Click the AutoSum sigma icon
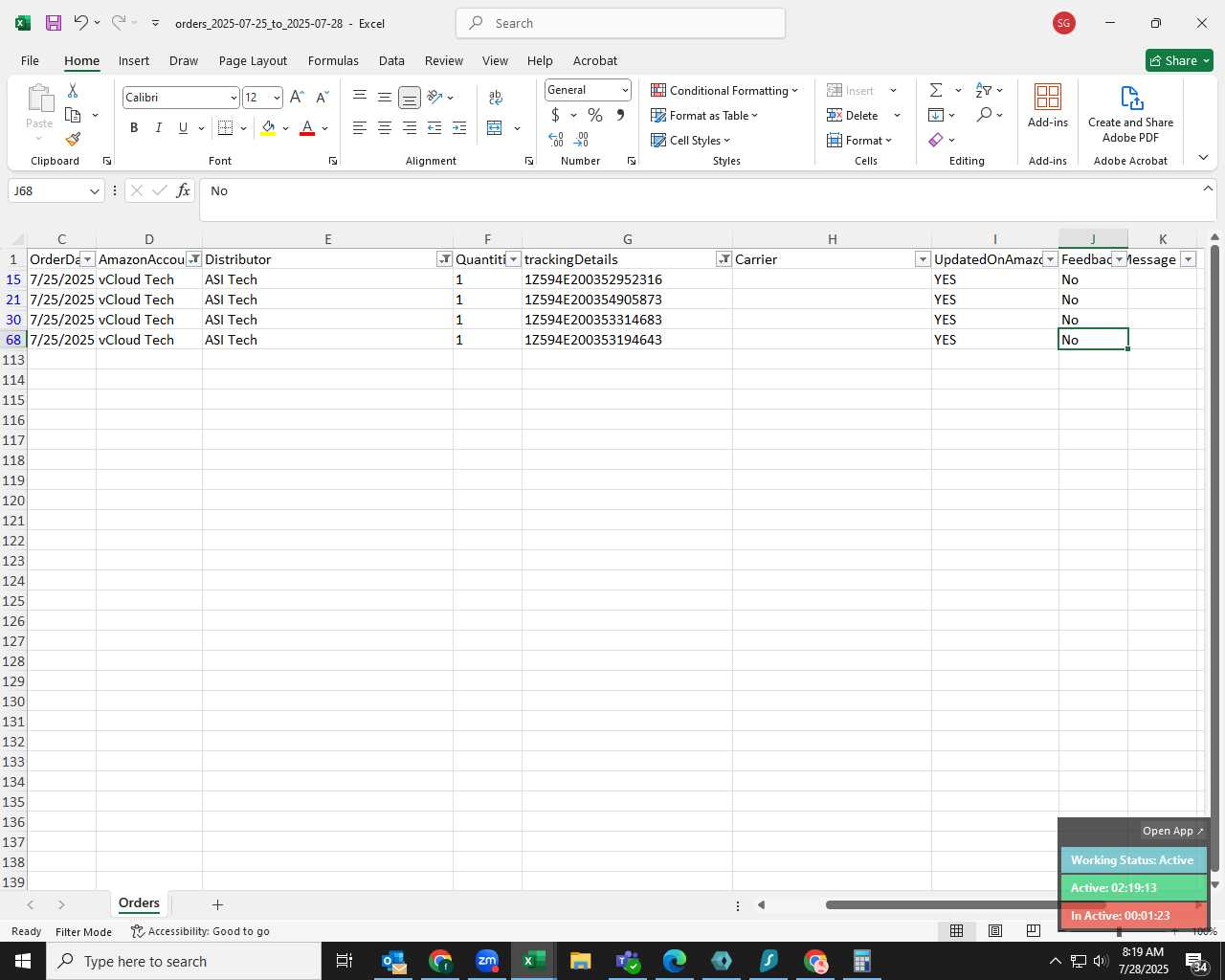 pyautogui.click(x=936, y=90)
